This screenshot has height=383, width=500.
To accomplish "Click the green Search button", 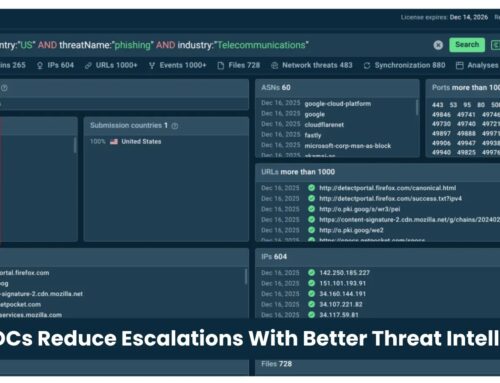I will tap(467, 45).
